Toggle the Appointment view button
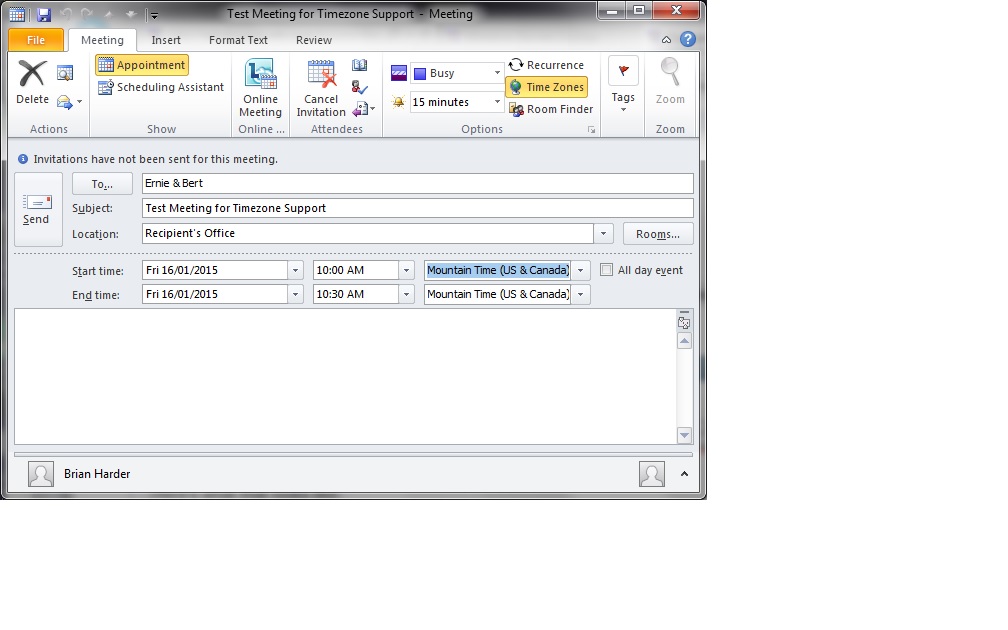Viewport: 1008px width, 630px height. tap(142, 65)
